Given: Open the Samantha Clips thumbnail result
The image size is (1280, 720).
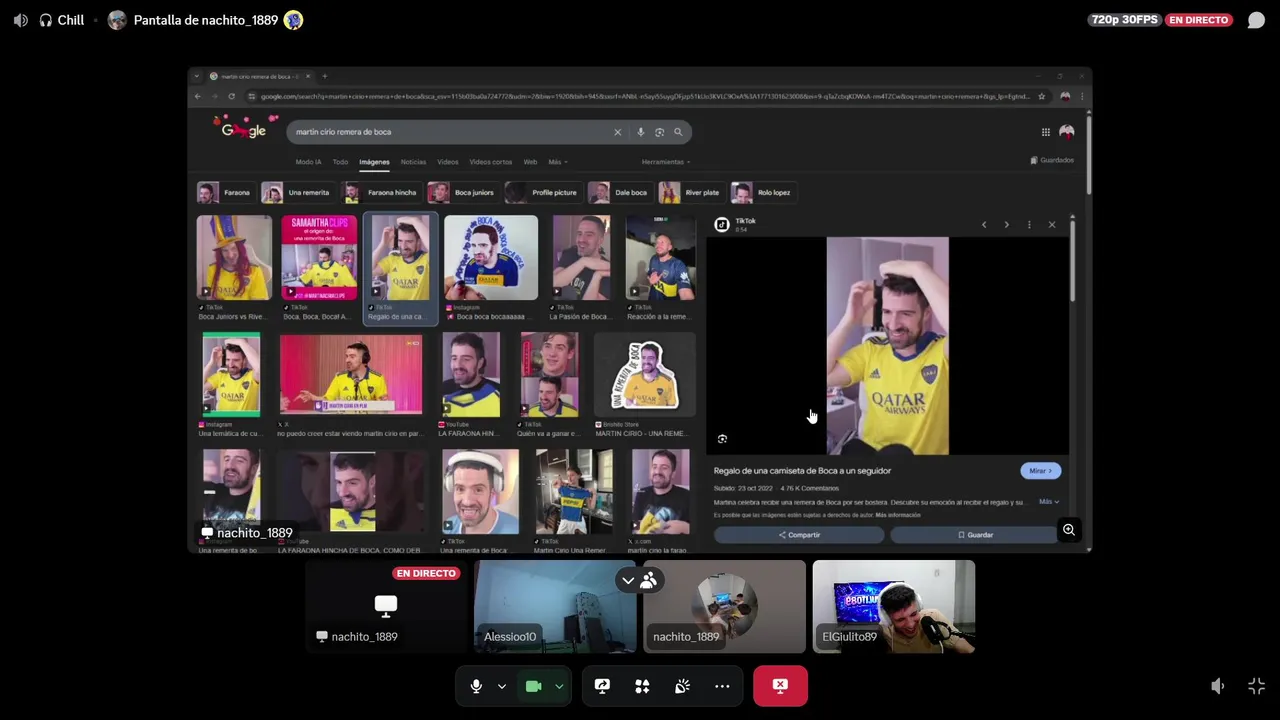Looking at the screenshot, I should click(319, 258).
